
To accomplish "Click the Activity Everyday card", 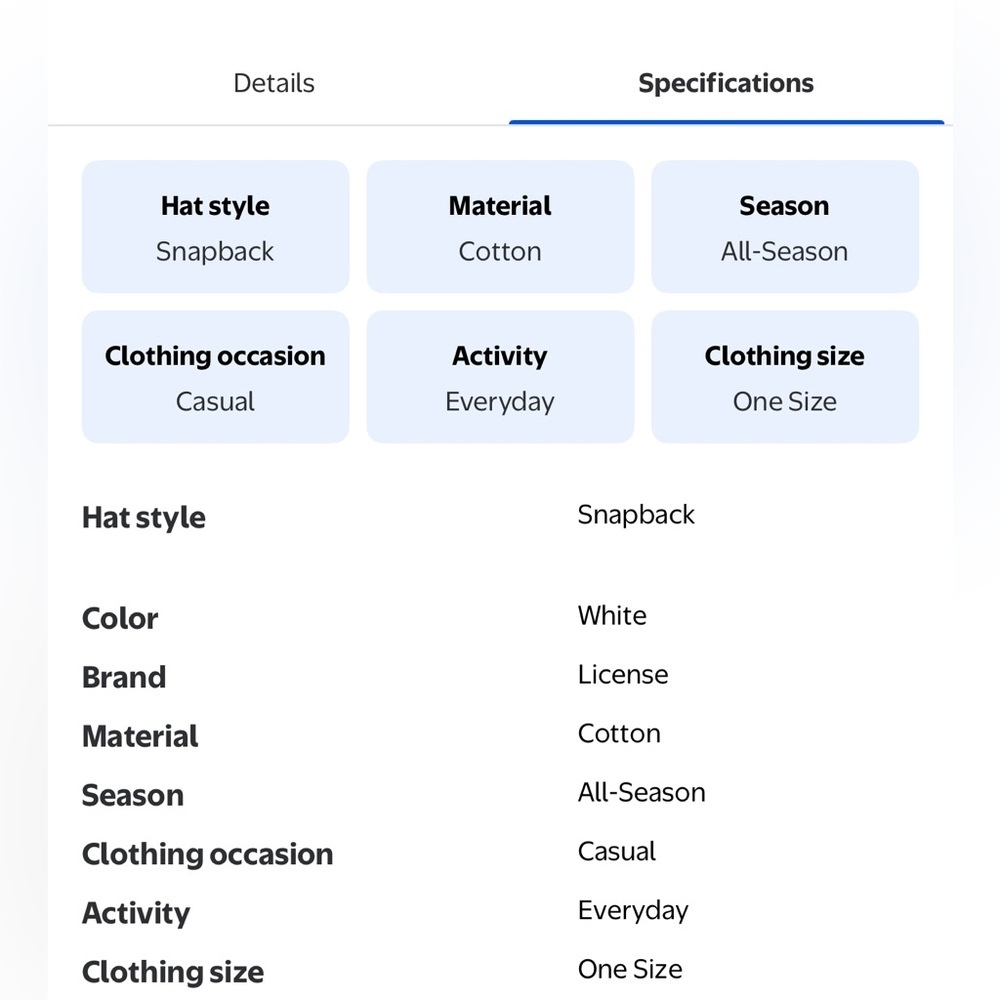I will point(500,377).
